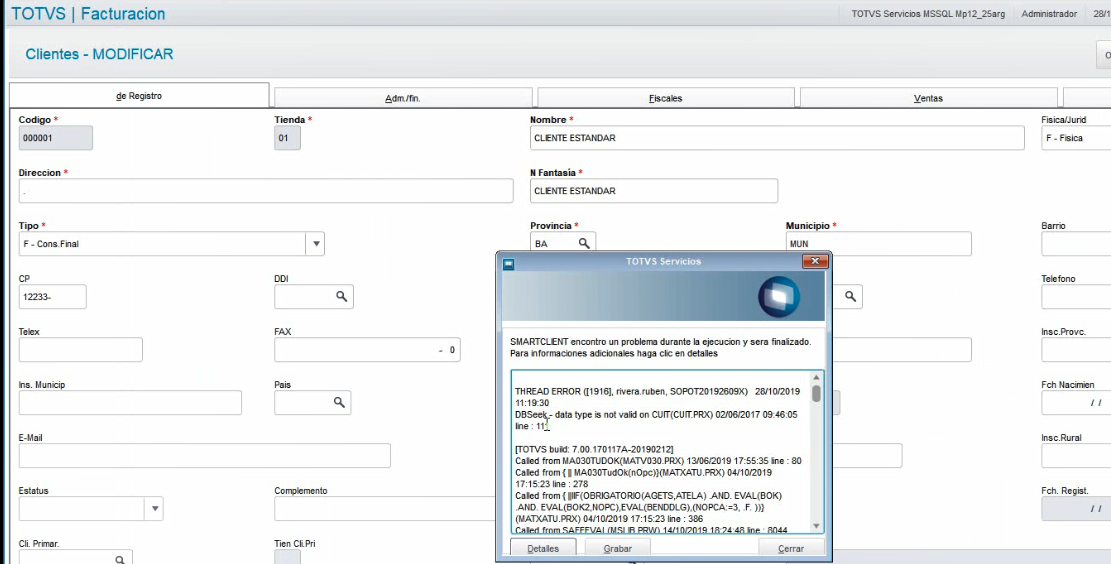
Task: Switch to the de Registro tab
Action: [139, 96]
